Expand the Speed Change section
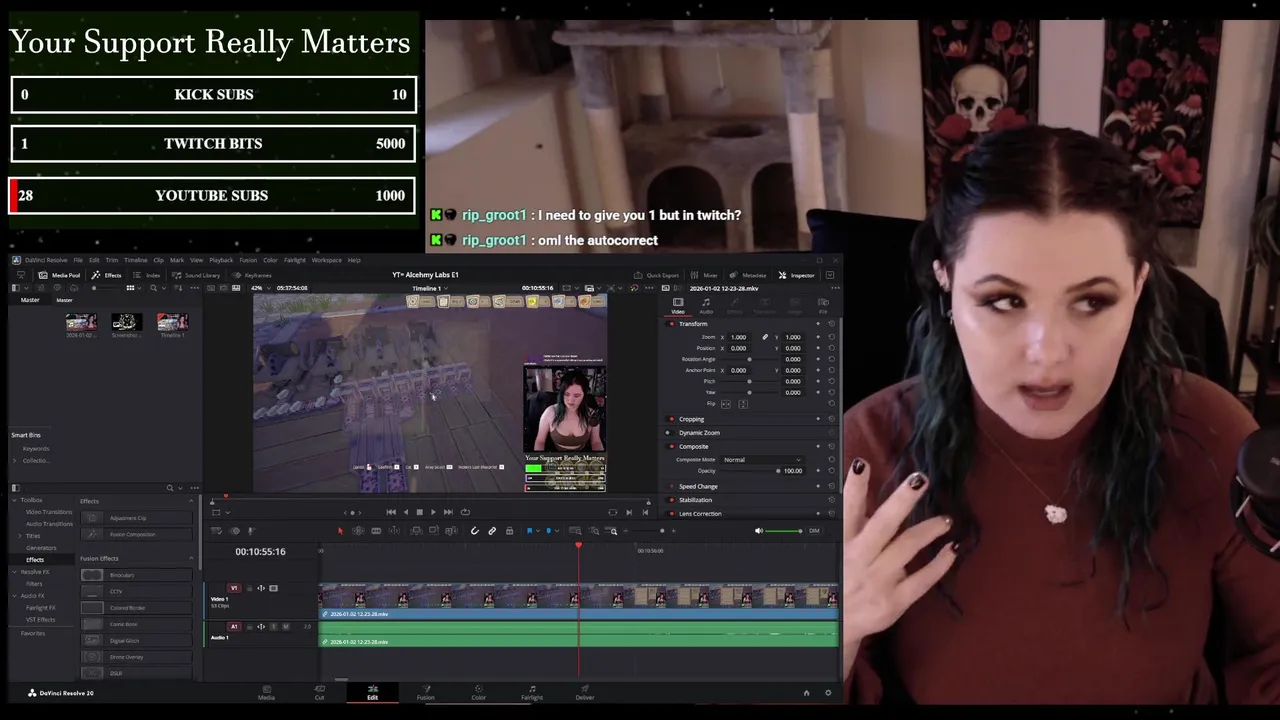Viewport: 1280px width, 720px height. pyautogui.click(x=698, y=486)
